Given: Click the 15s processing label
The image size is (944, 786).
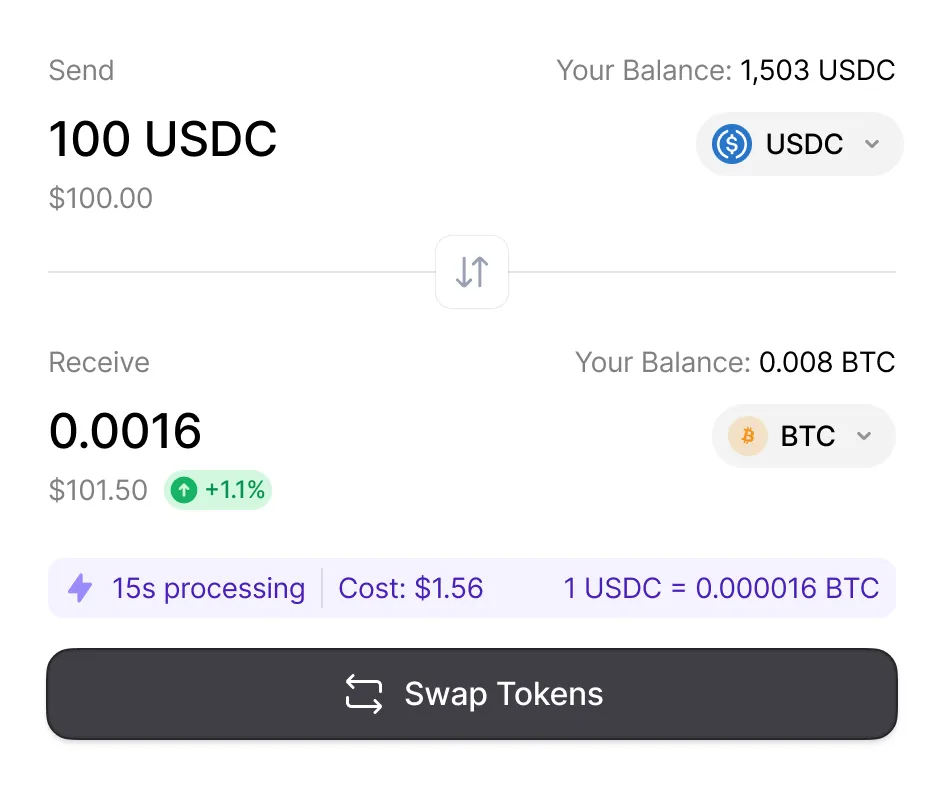Looking at the screenshot, I should pos(208,588).
